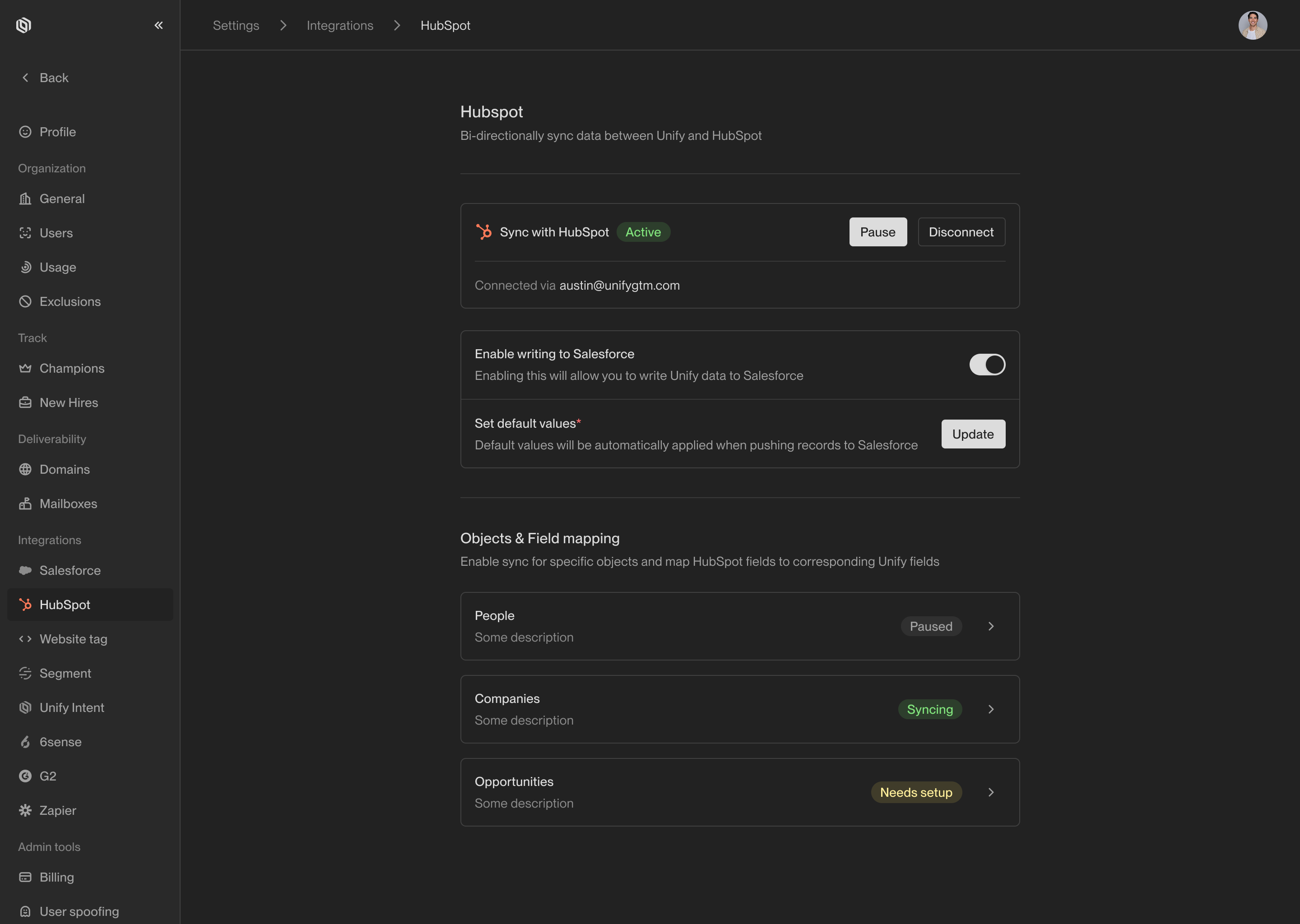
Task: Open Billing via card icon
Action: coord(25,877)
